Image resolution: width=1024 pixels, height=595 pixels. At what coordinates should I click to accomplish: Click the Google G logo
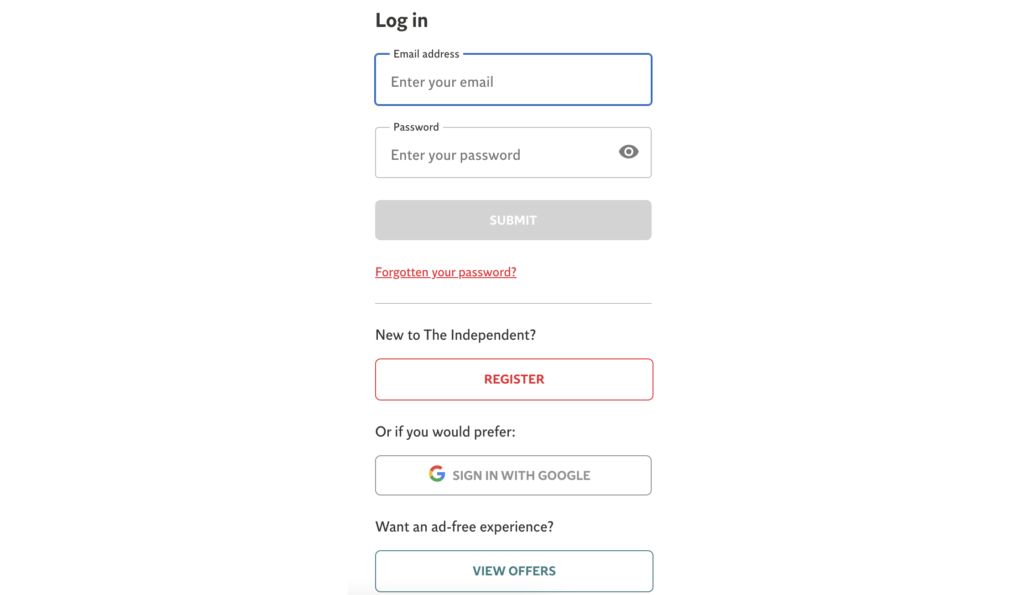point(437,474)
